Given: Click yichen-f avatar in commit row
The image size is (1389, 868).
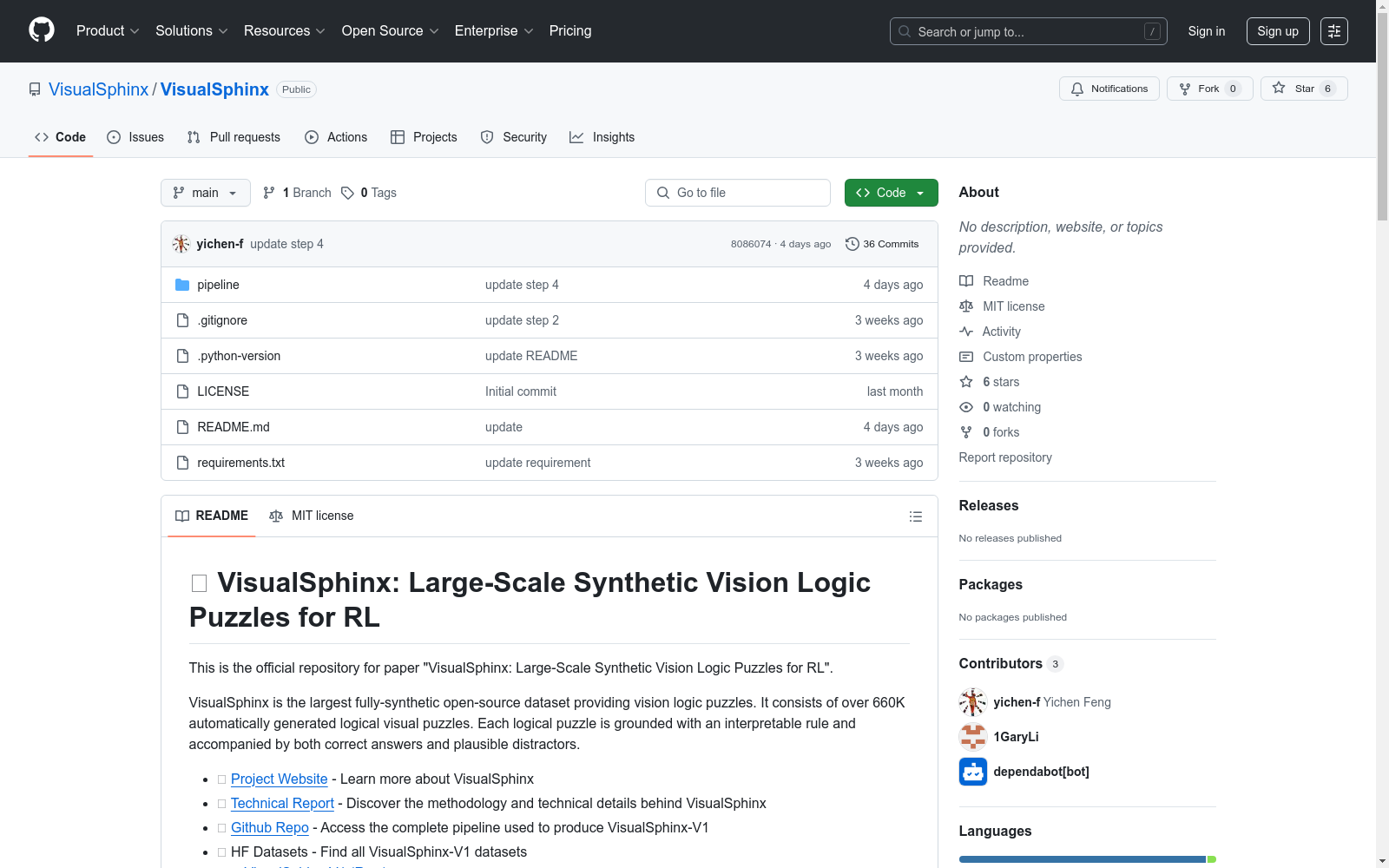Looking at the screenshot, I should [181, 244].
